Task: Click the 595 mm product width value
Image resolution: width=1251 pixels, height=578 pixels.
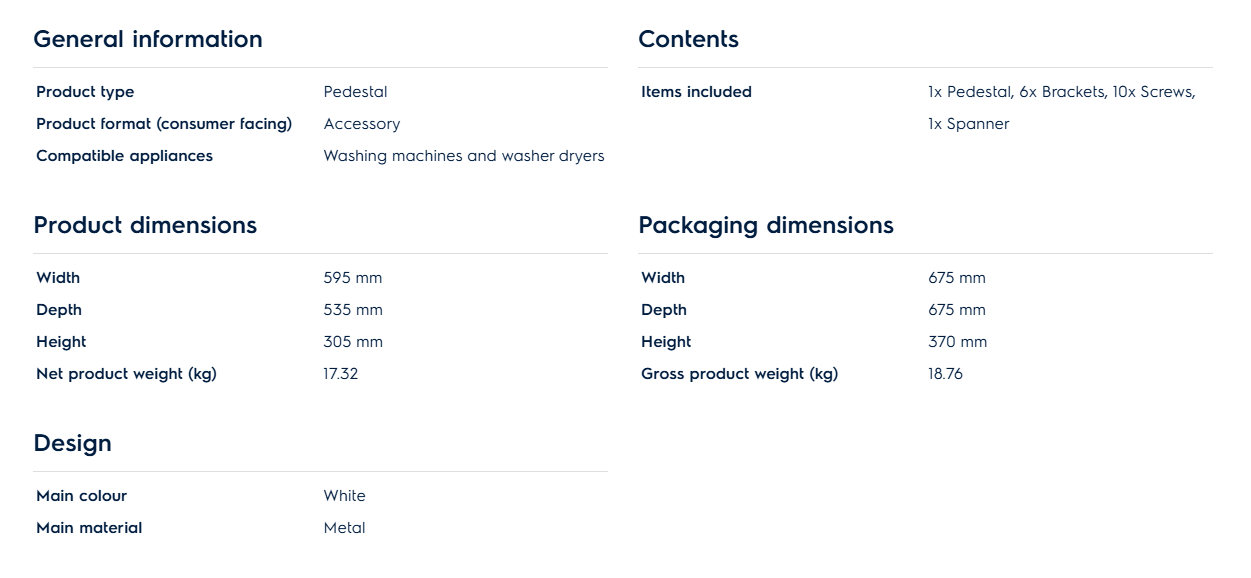Action: pos(353,278)
